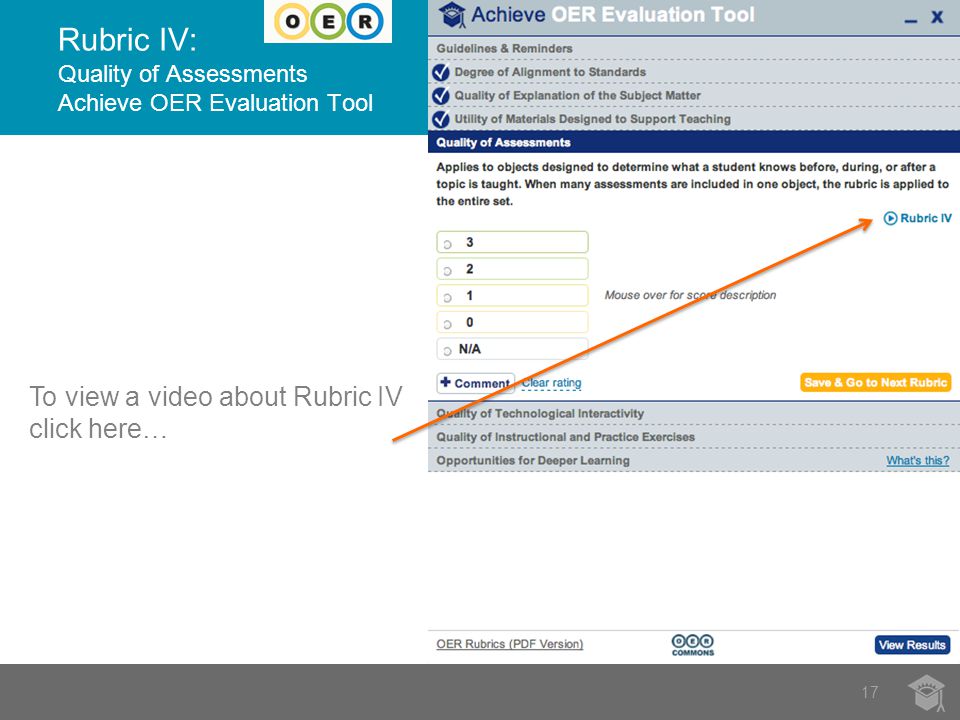Click the Achieve graduation cap owl logo
Image resolution: width=960 pixels, height=720 pixels.
pos(452,15)
